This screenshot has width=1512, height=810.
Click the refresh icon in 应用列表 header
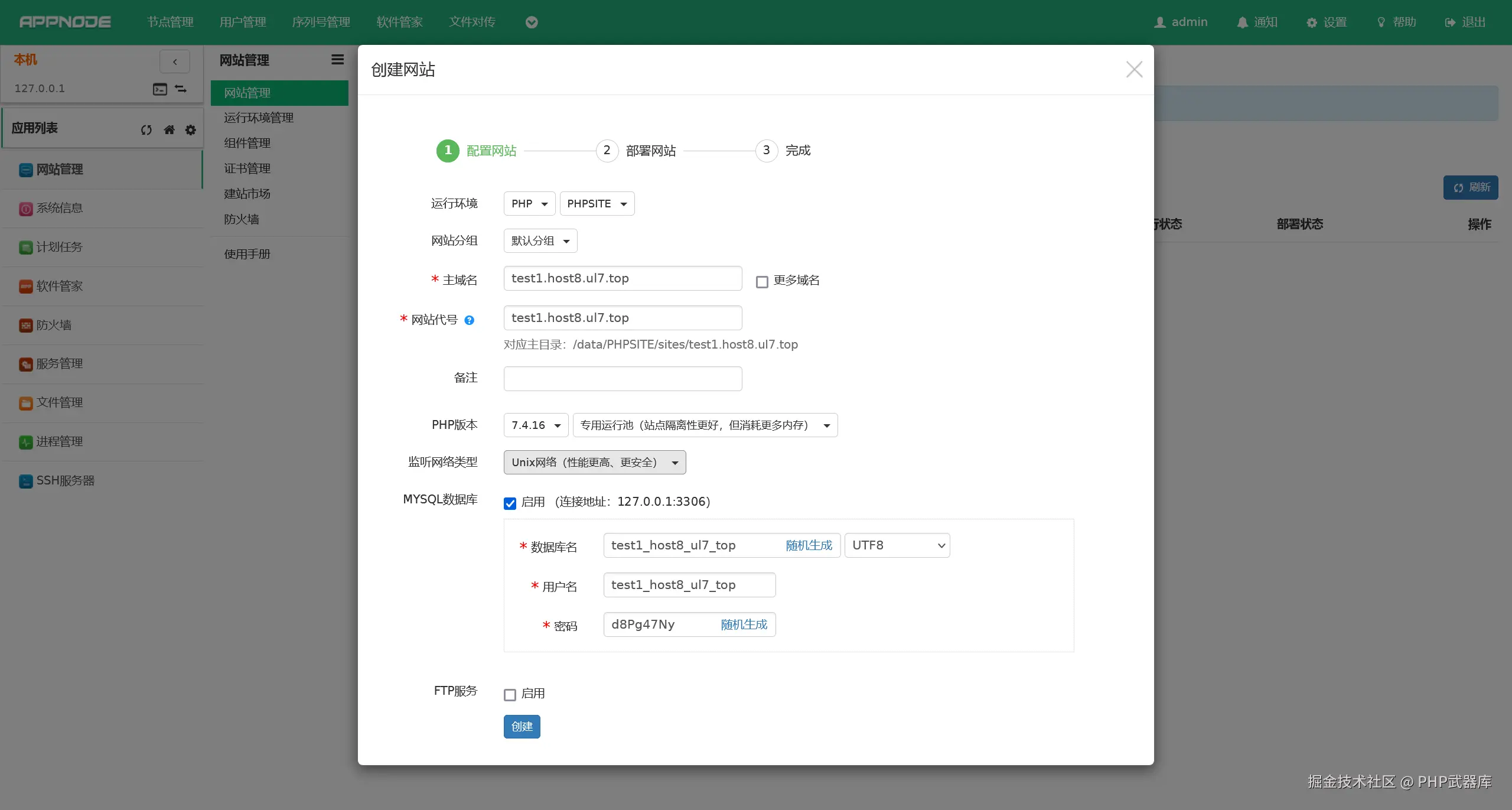[x=146, y=130]
